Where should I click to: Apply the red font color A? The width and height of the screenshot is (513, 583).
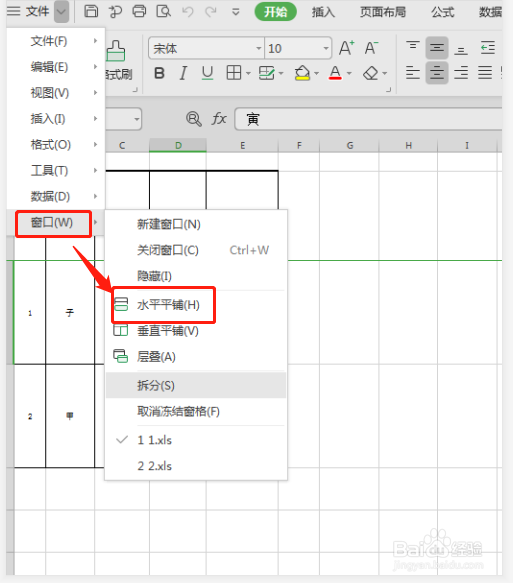click(335, 73)
